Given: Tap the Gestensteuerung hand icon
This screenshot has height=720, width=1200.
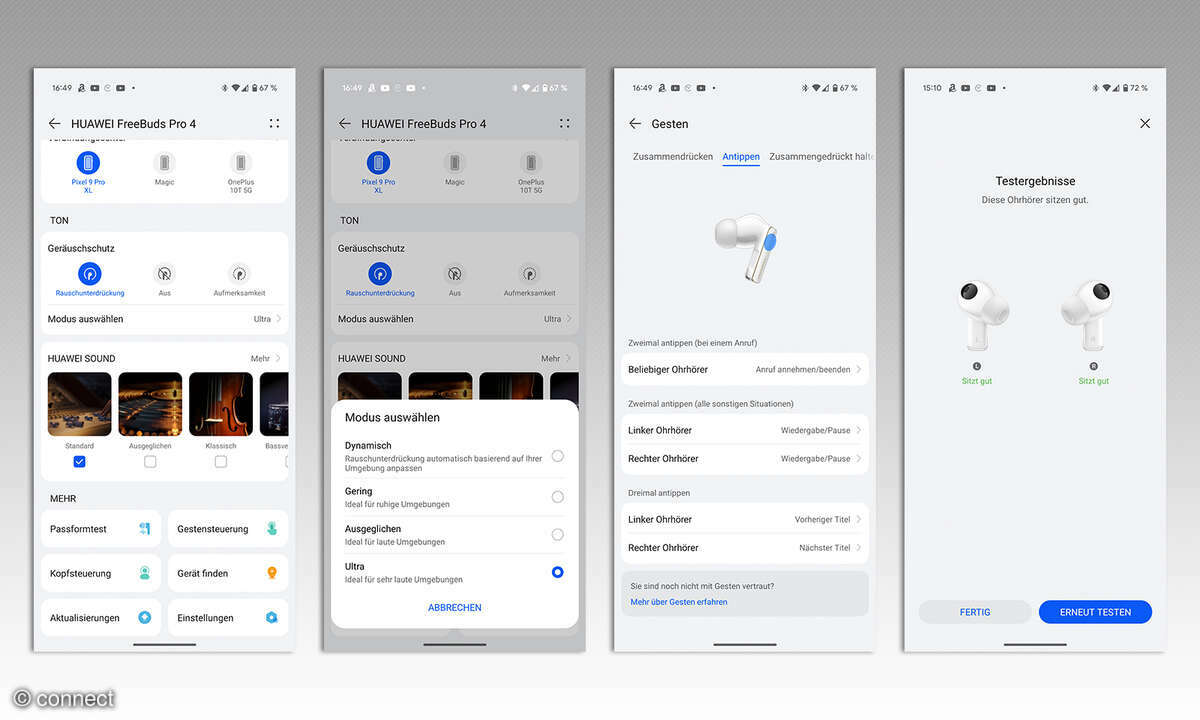Looking at the screenshot, I should [271, 529].
